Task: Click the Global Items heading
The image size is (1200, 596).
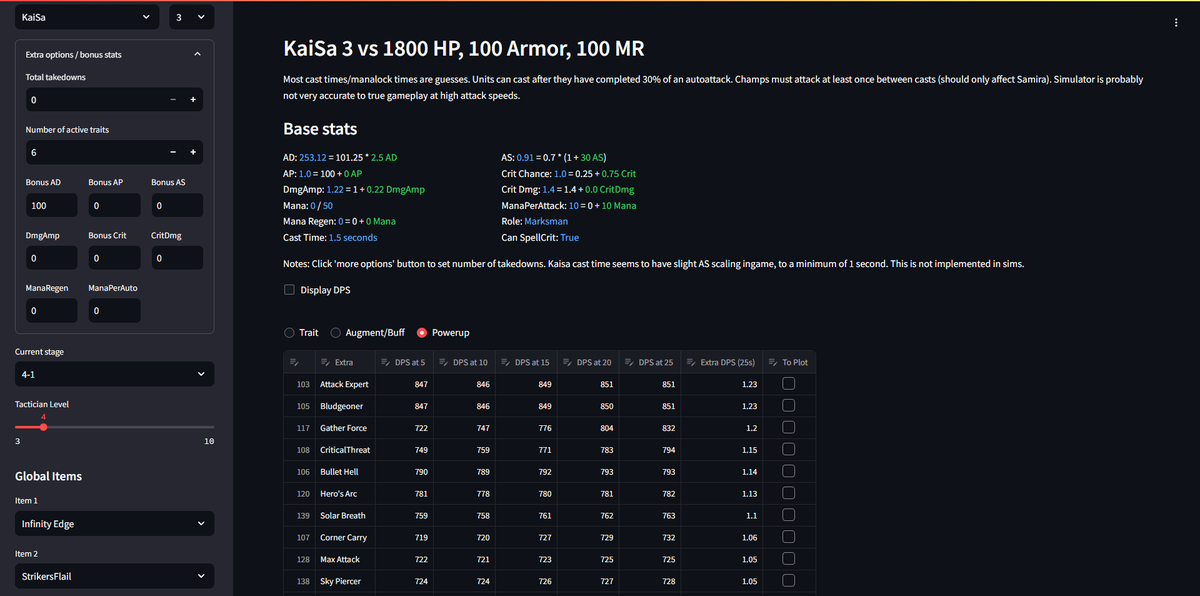Action: tap(48, 476)
